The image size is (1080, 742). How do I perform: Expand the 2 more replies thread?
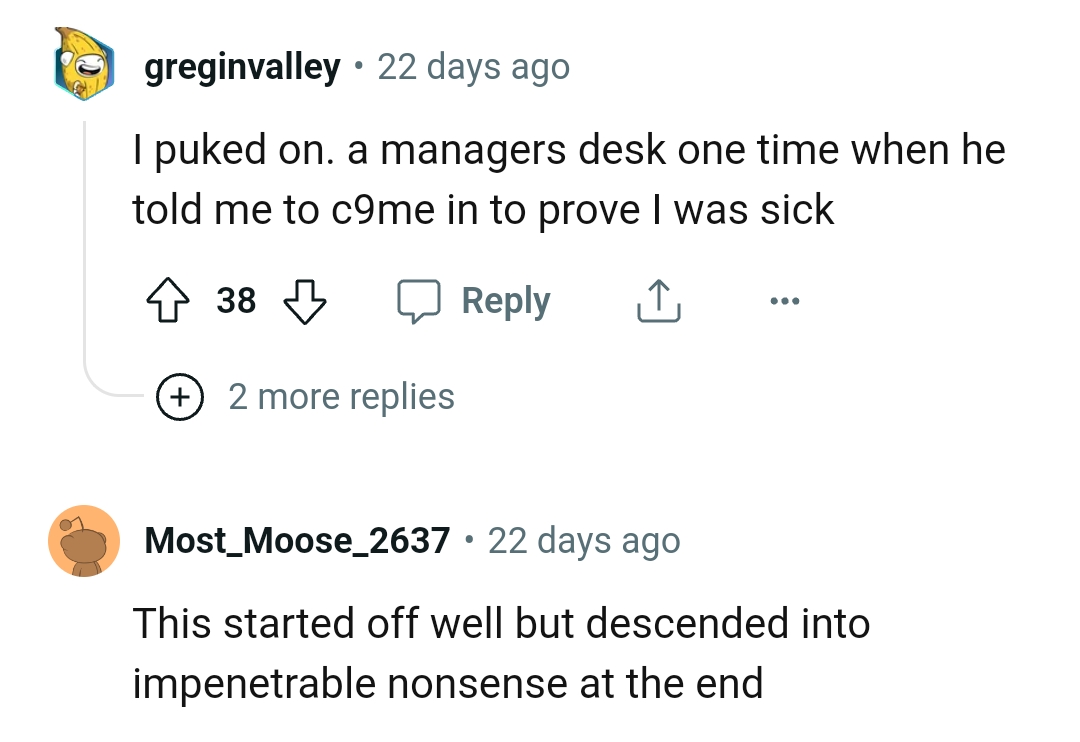(343, 396)
